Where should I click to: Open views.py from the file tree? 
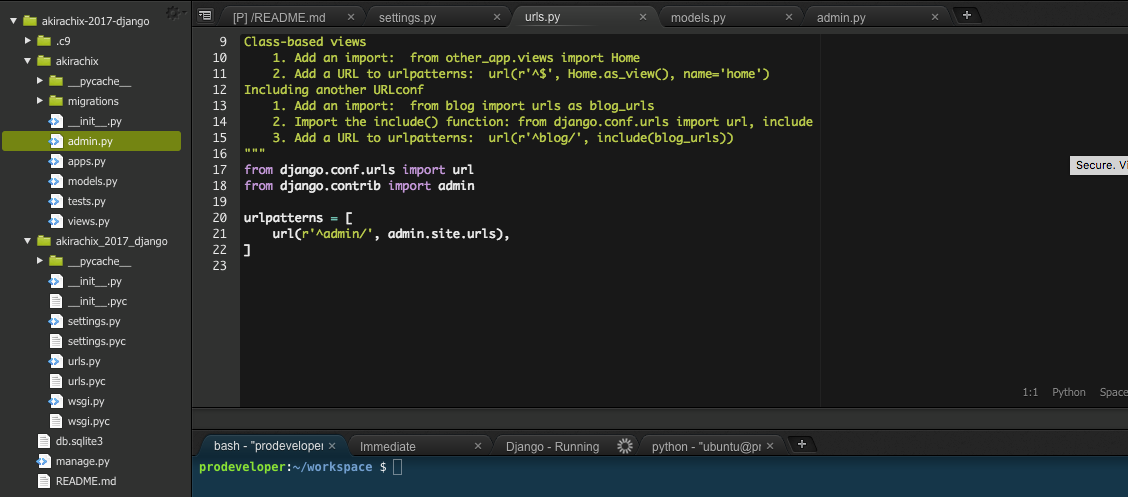click(x=88, y=221)
